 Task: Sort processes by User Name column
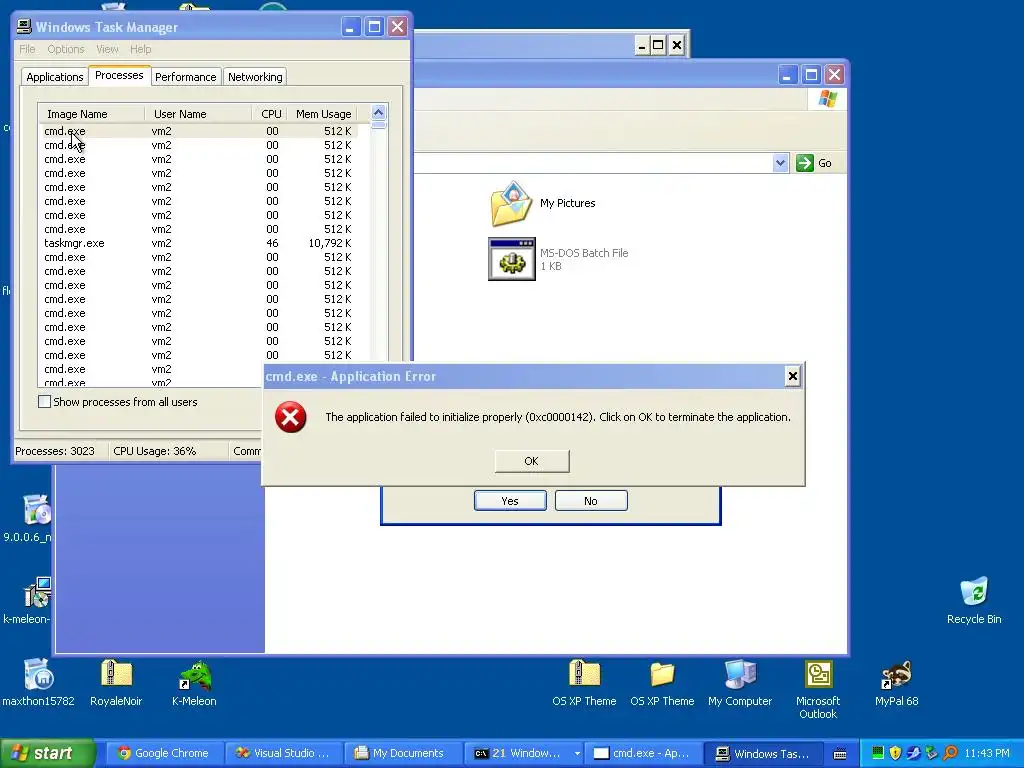point(199,114)
